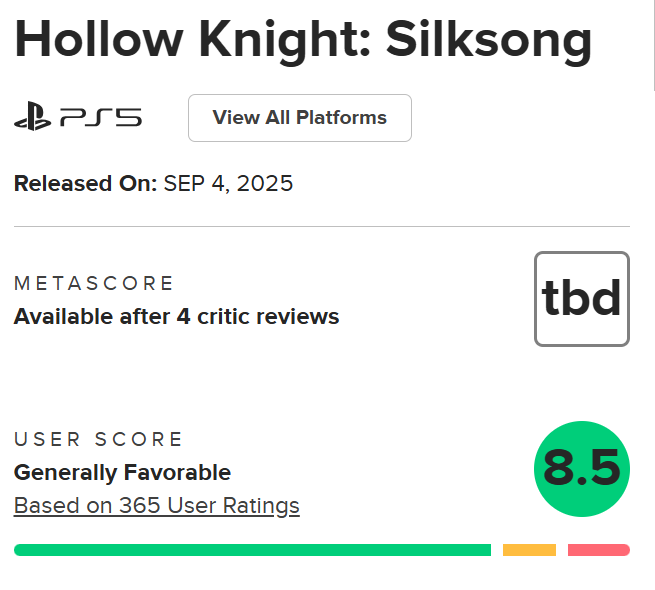
Task: Click the yellow mixed ratings bar segment
Action: [529, 550]
